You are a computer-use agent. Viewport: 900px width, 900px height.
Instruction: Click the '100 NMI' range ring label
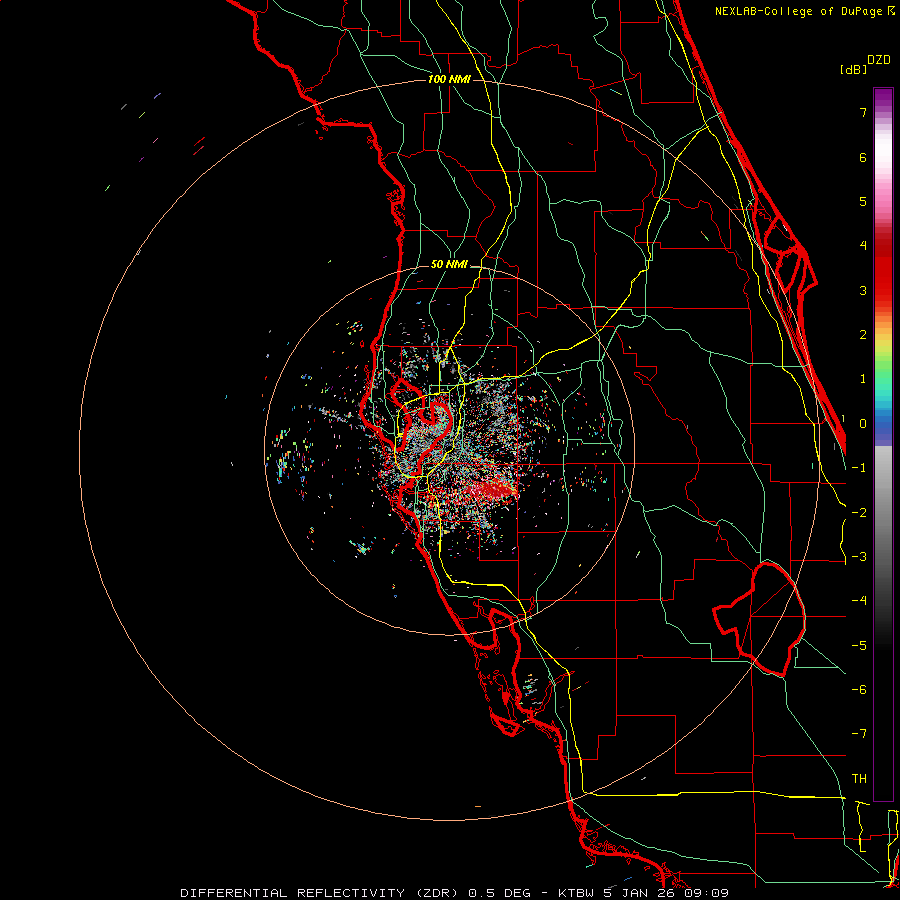point(449,79)
